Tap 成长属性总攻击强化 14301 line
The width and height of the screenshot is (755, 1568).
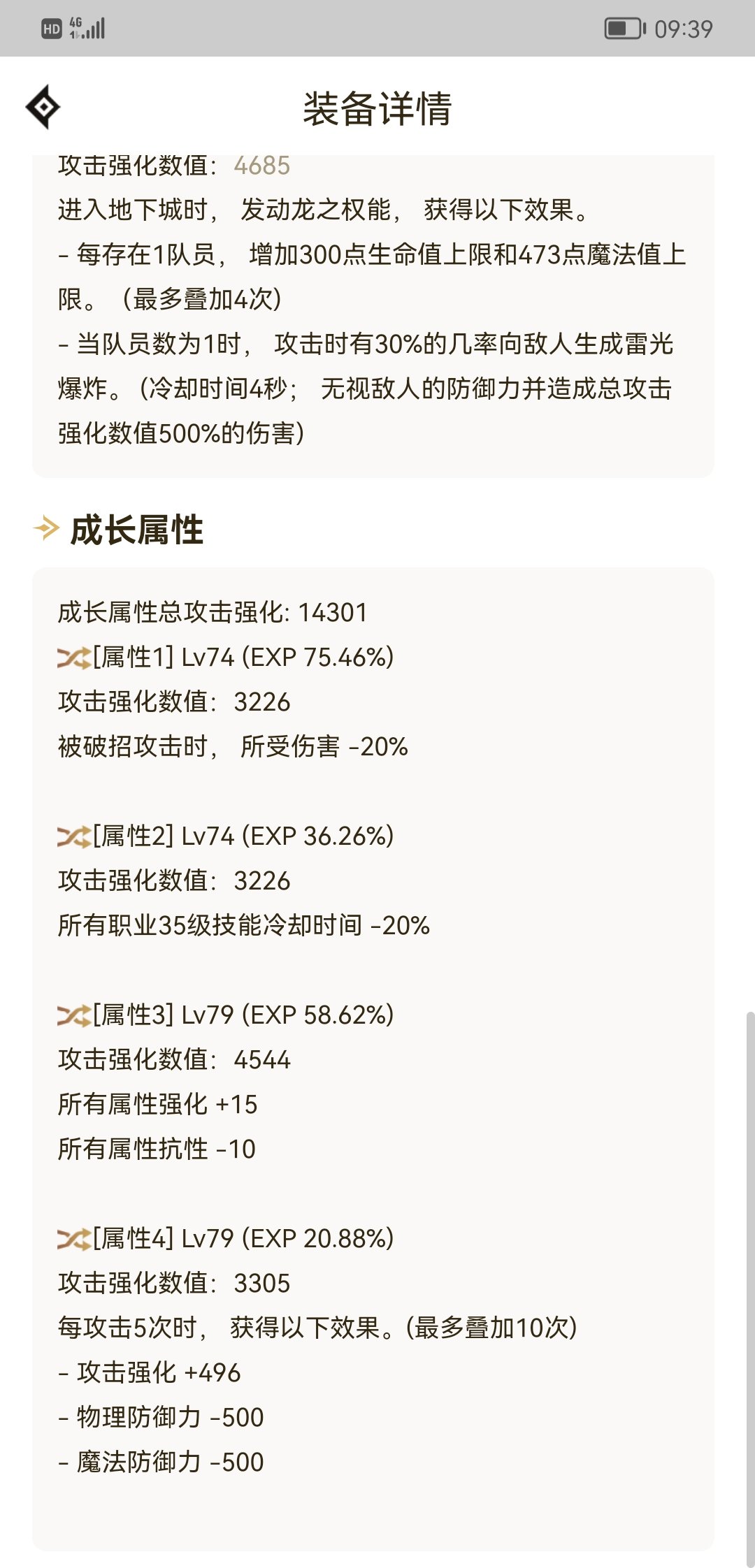[213, 613]
